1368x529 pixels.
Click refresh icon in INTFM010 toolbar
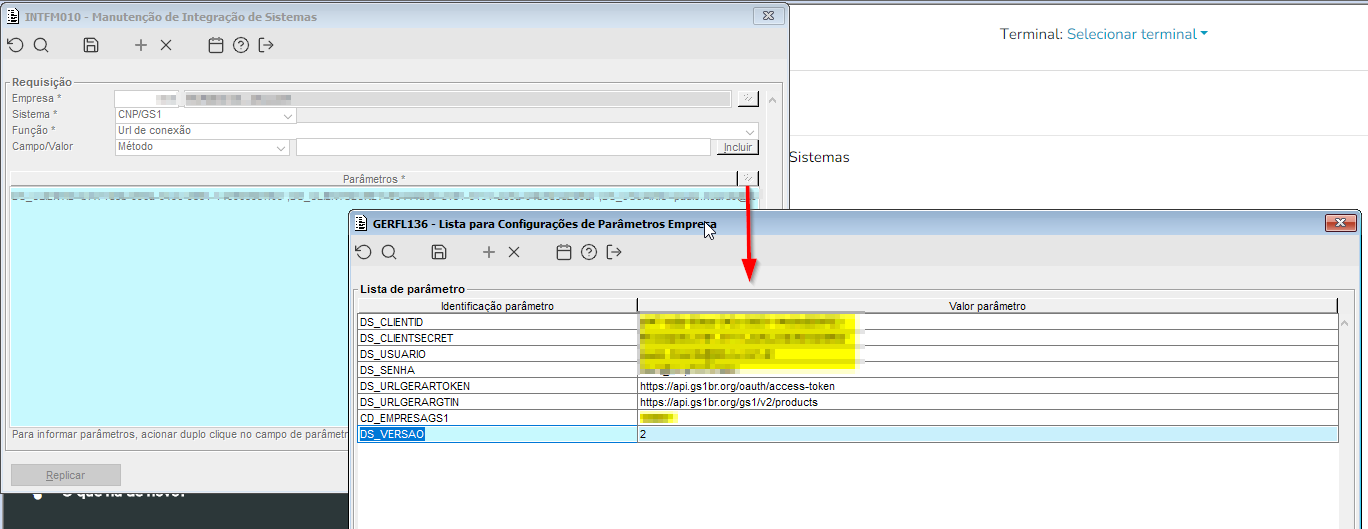click(x=15, y=45)
